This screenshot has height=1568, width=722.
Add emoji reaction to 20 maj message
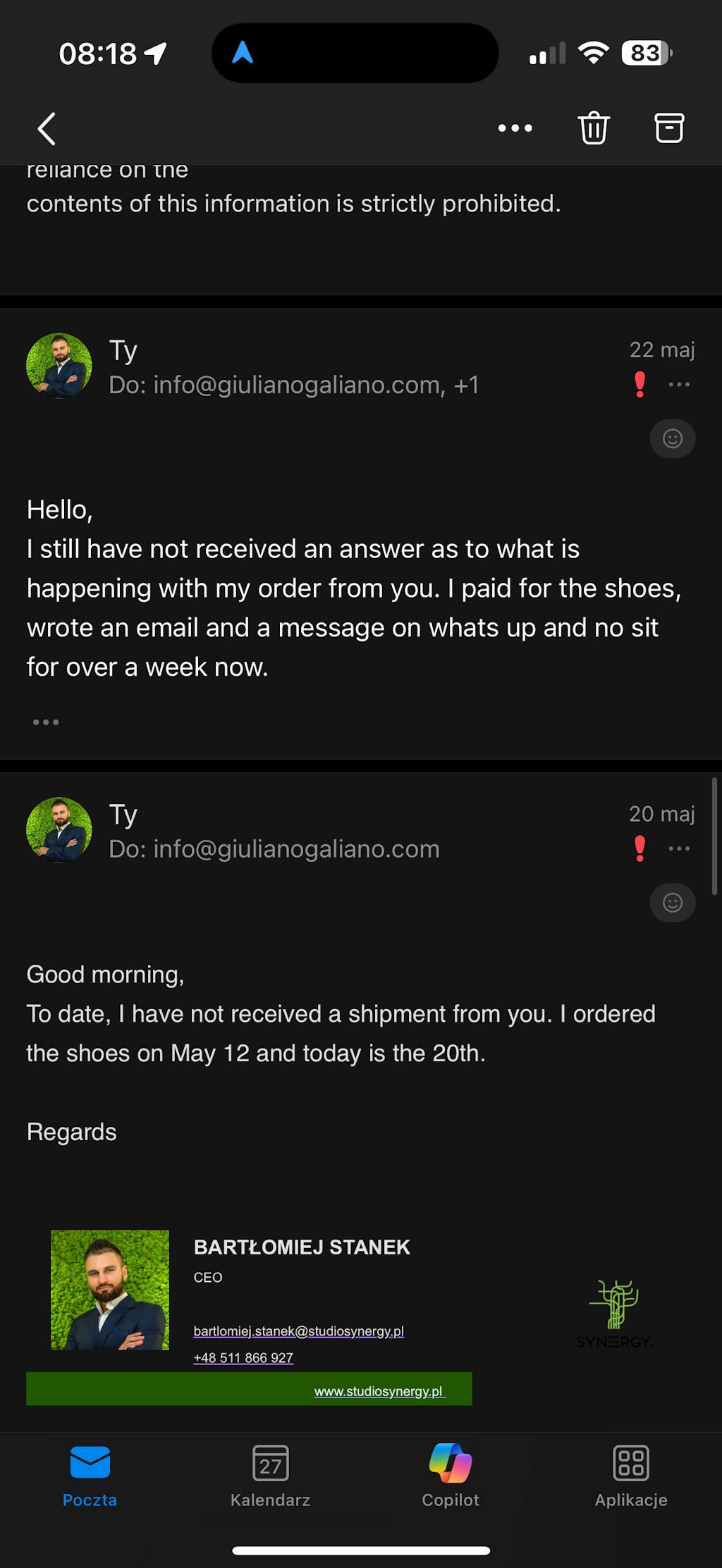coord(673,903)
